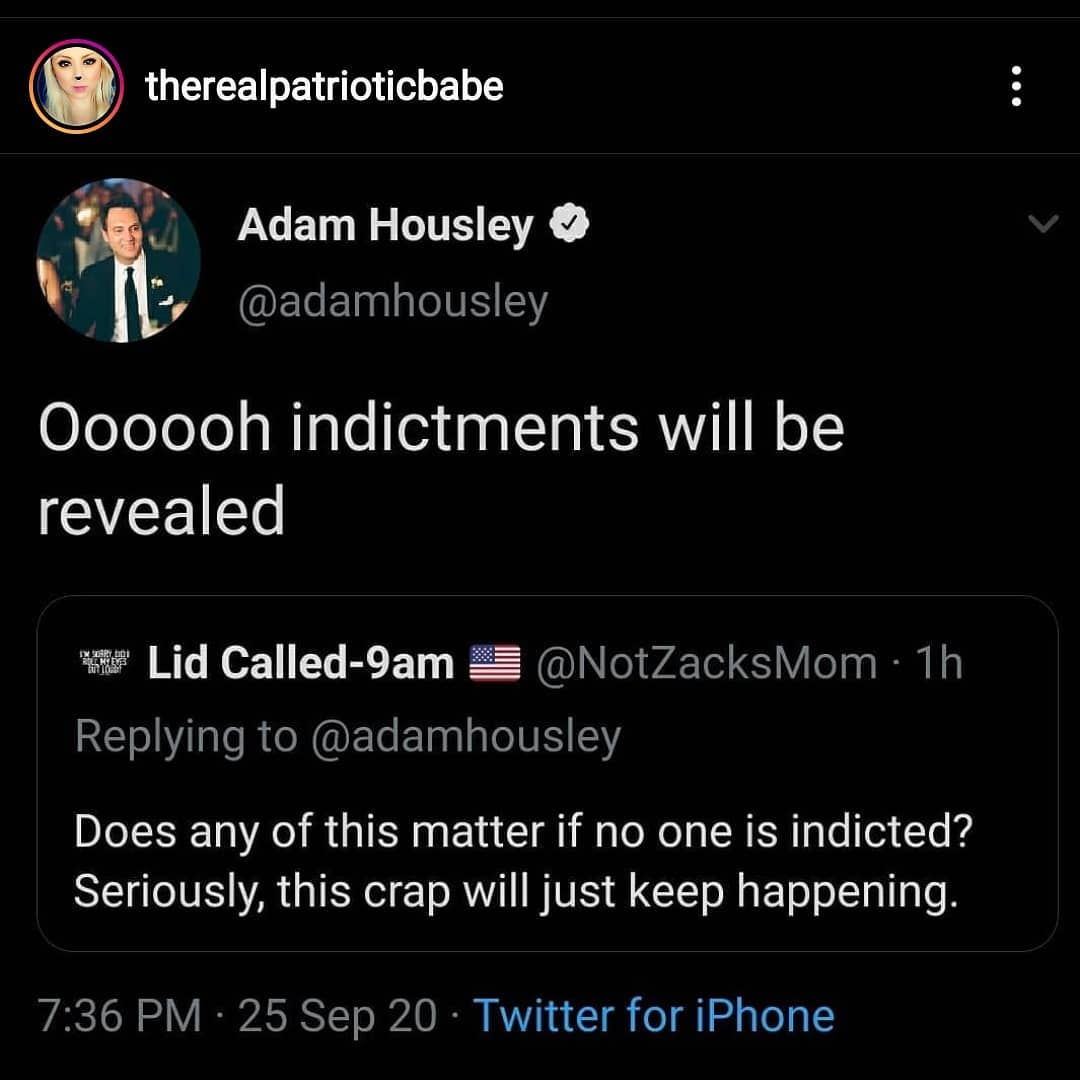This screenshot has width=1080, height=1080.
Task: Expand the tweet chevron dropdown
Action: [1043, 226]
